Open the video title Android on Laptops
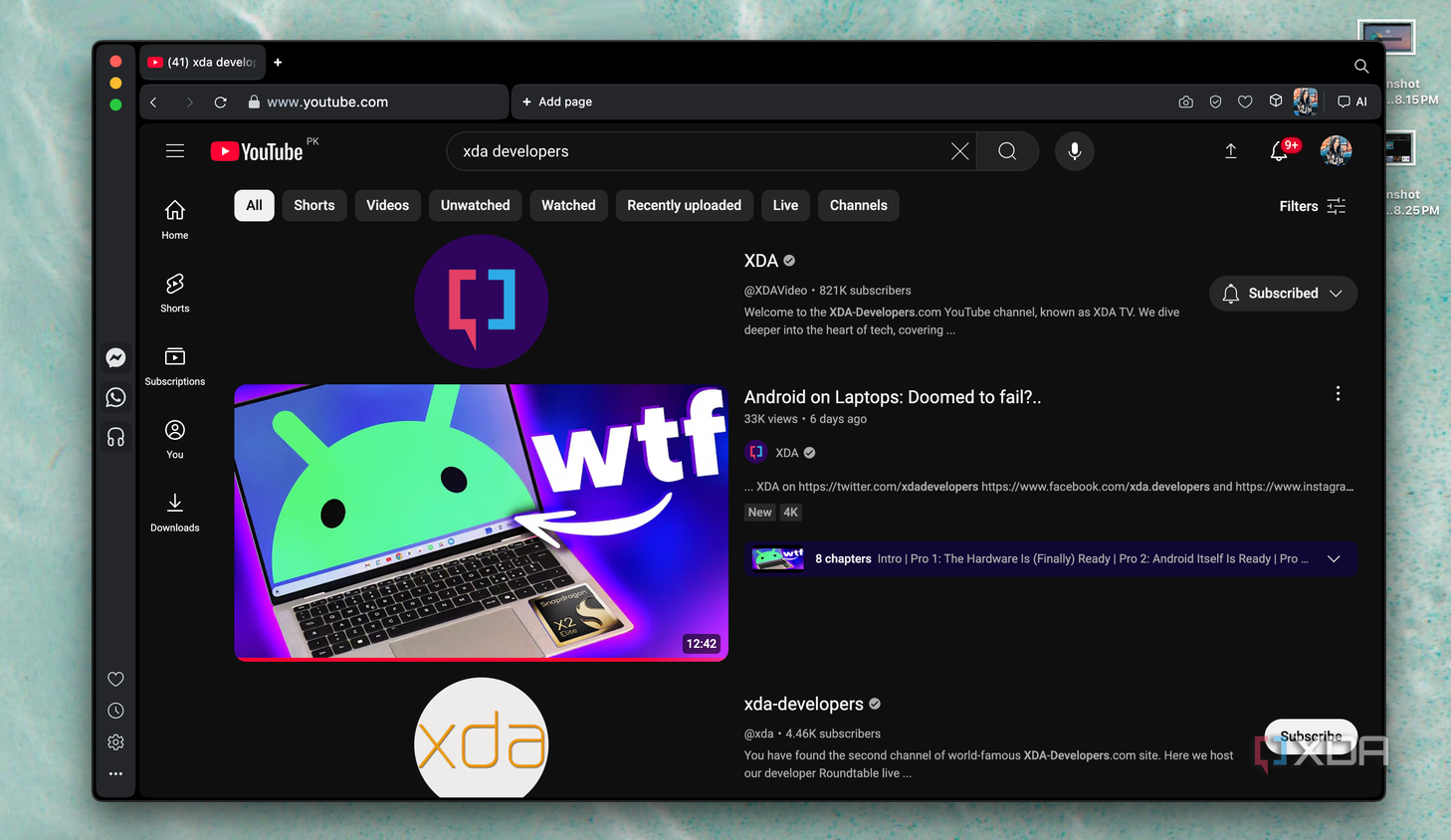This screenshot has height=840, width=1451. (x=893, y=397)
